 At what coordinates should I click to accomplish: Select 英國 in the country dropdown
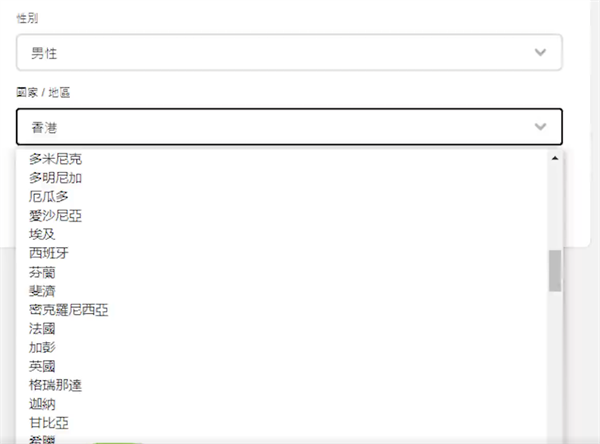pyautogui.click(x=43, y=367)
